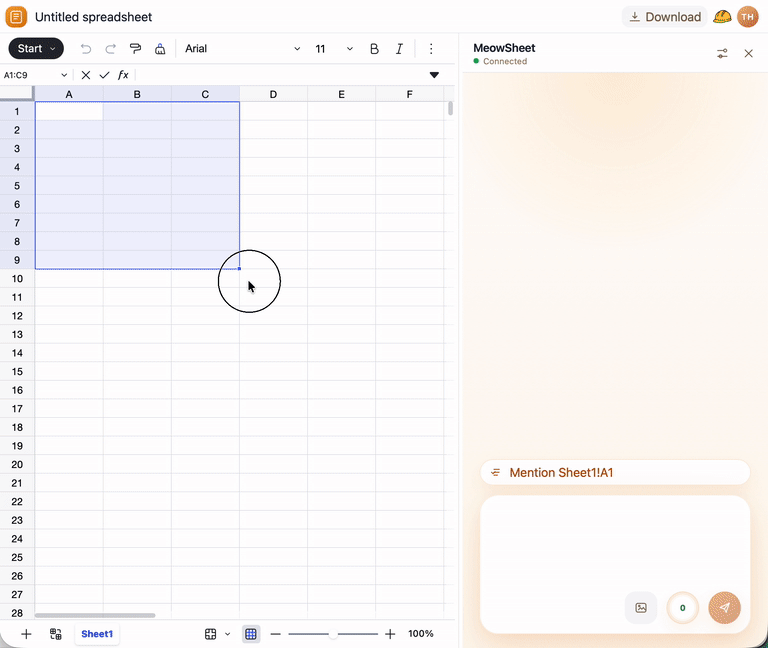Viewport: 768px width, 648px height.
Task: Select row 15 header
Action: pos(17,371)
